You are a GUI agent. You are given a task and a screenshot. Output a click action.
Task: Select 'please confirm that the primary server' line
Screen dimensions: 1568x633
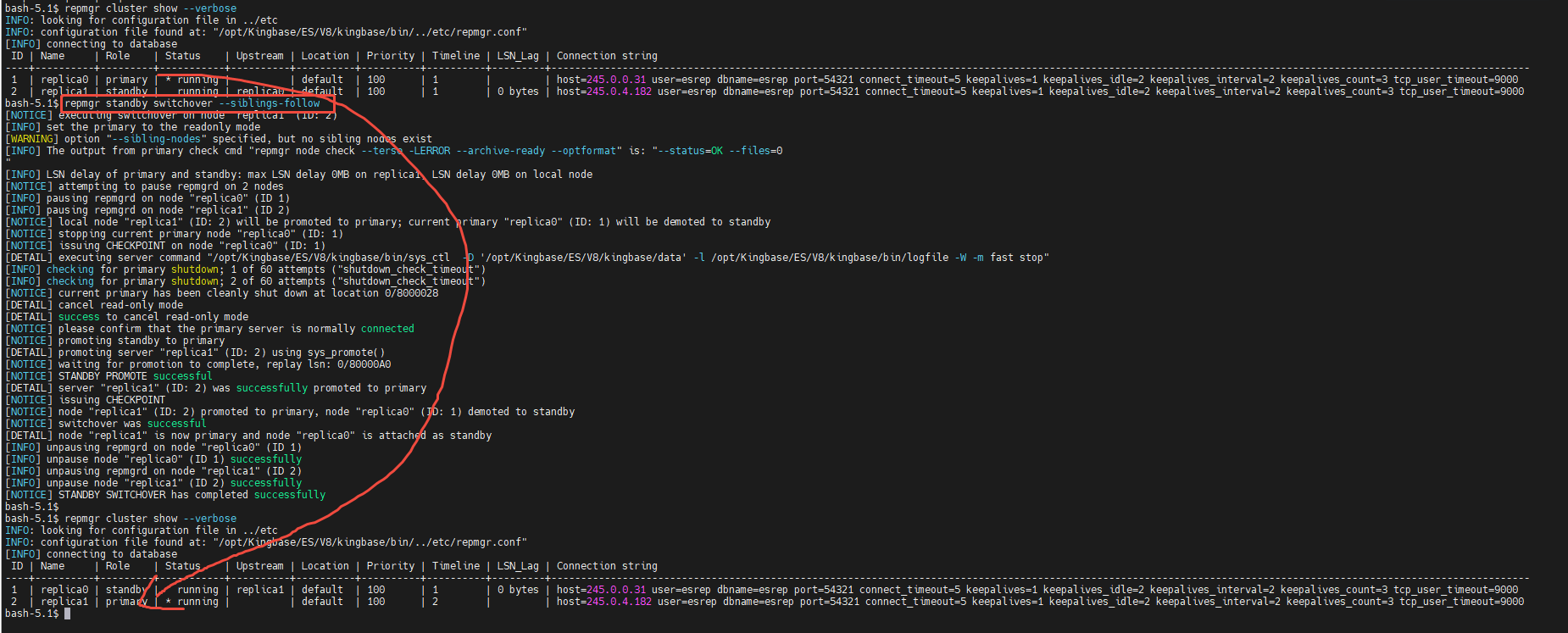[x=210, y=329]
